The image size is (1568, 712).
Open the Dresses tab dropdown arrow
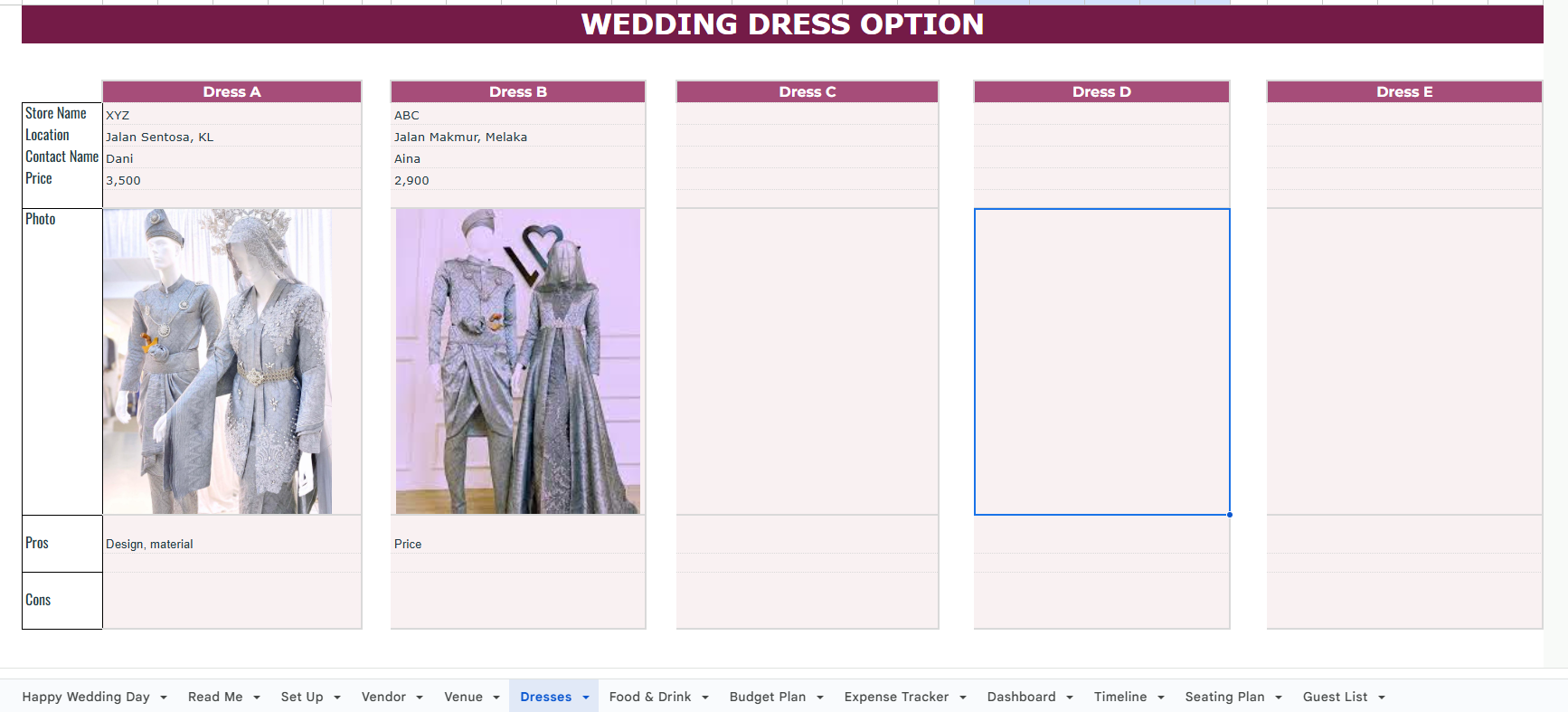pyautogui.click(x=586, y=698)
